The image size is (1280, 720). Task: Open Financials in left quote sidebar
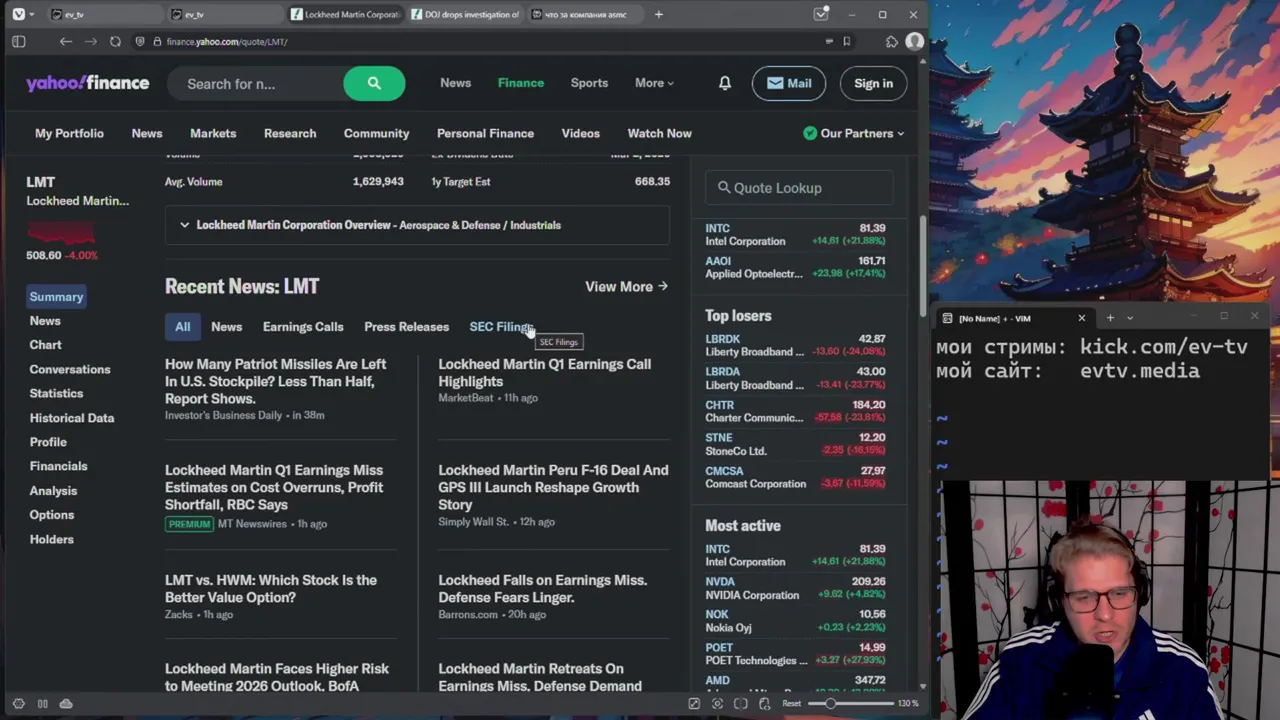(58, 466)
